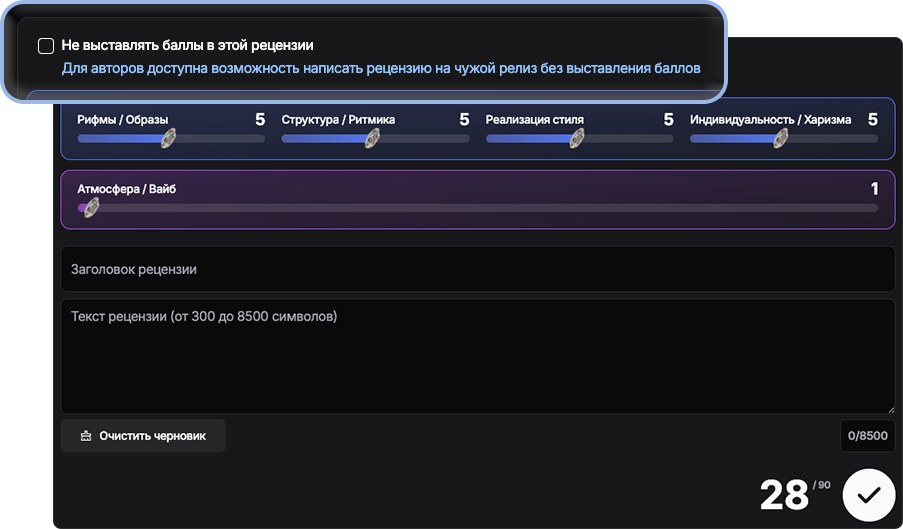The height and width of the screenshot is (529, 903).
Task: Click the textarea resize grip corner
Action: click(889, 408)
